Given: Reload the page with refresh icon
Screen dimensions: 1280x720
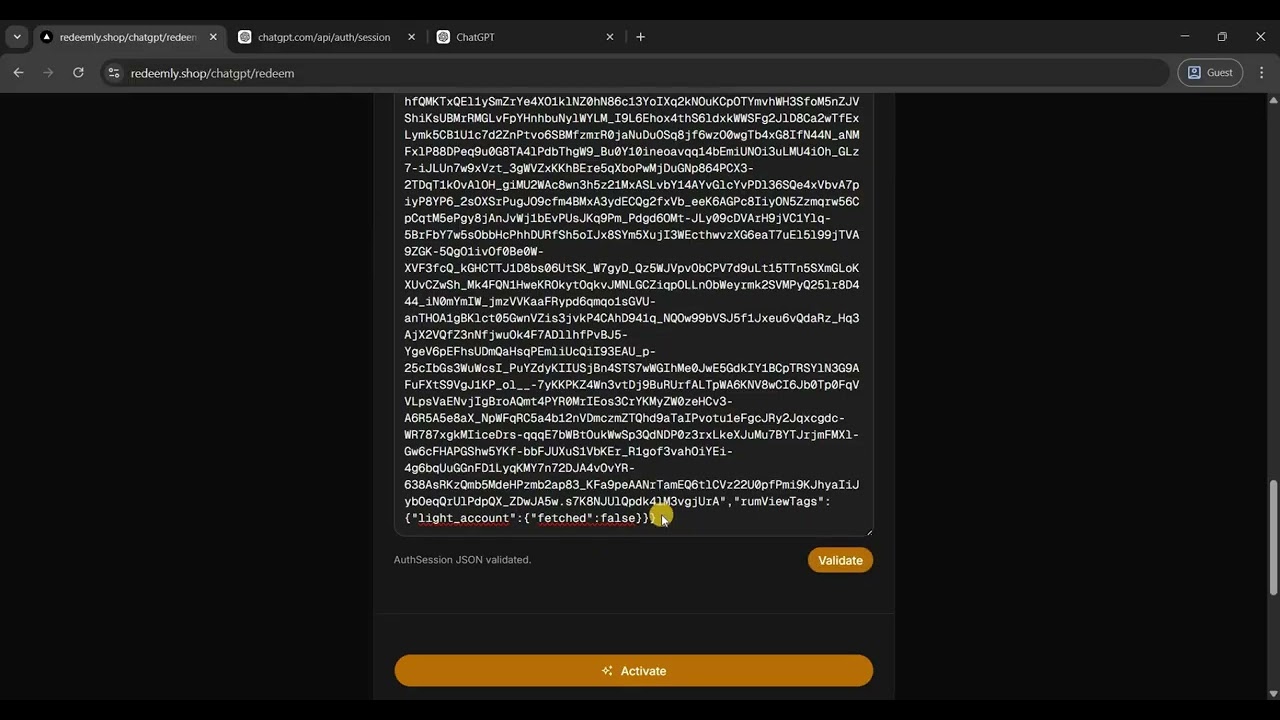Looking at the screenshot, I should pos(78,73).
